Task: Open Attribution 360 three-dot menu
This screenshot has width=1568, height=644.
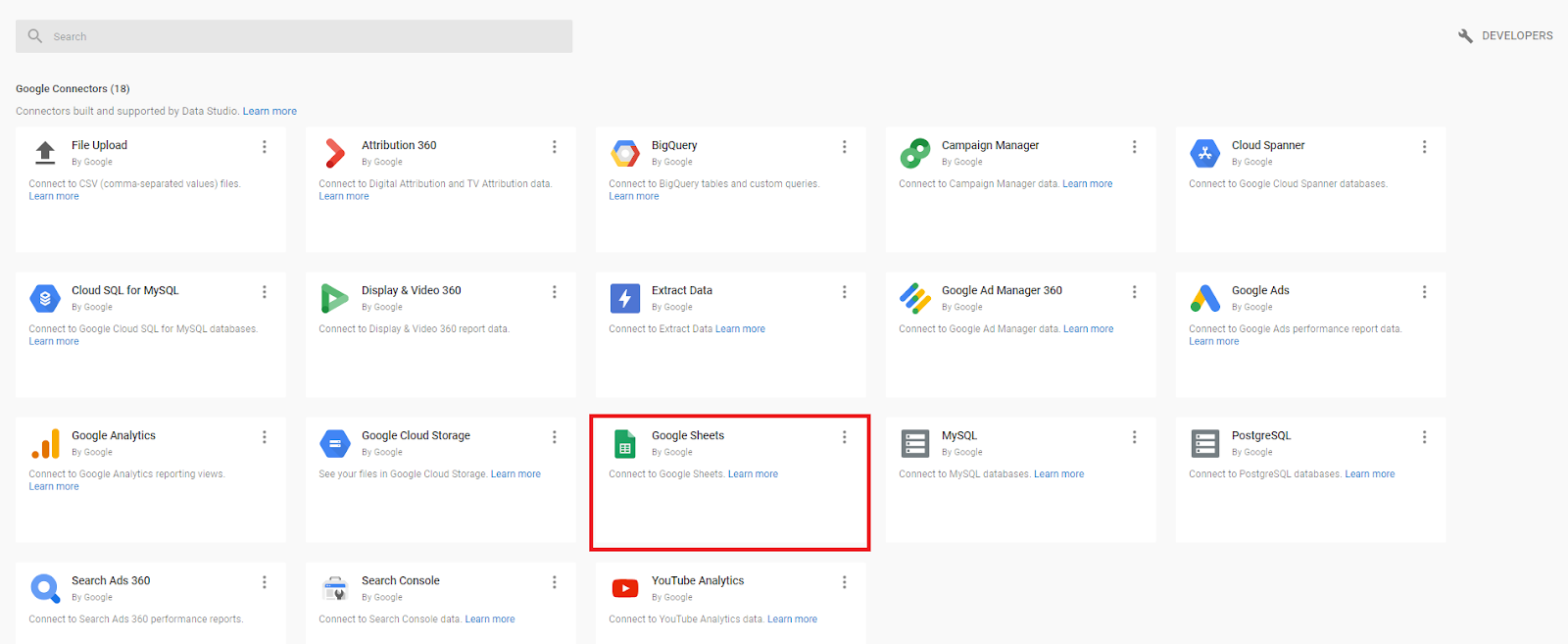Action: pyautogui.click(x=554, y=146)
